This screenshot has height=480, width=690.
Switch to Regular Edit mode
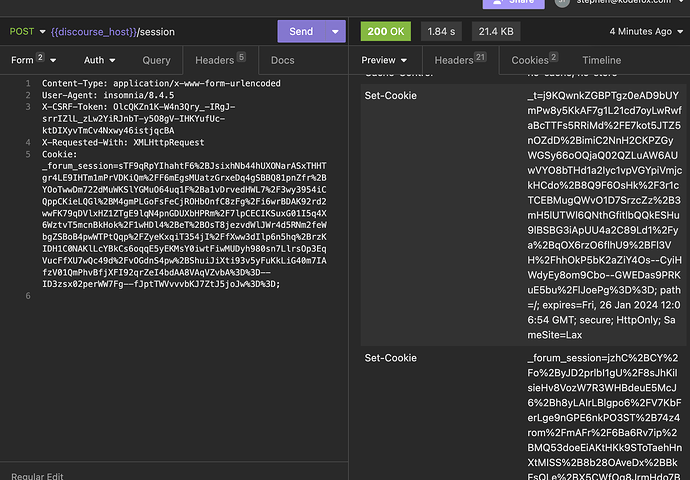[x=37, y=476]
